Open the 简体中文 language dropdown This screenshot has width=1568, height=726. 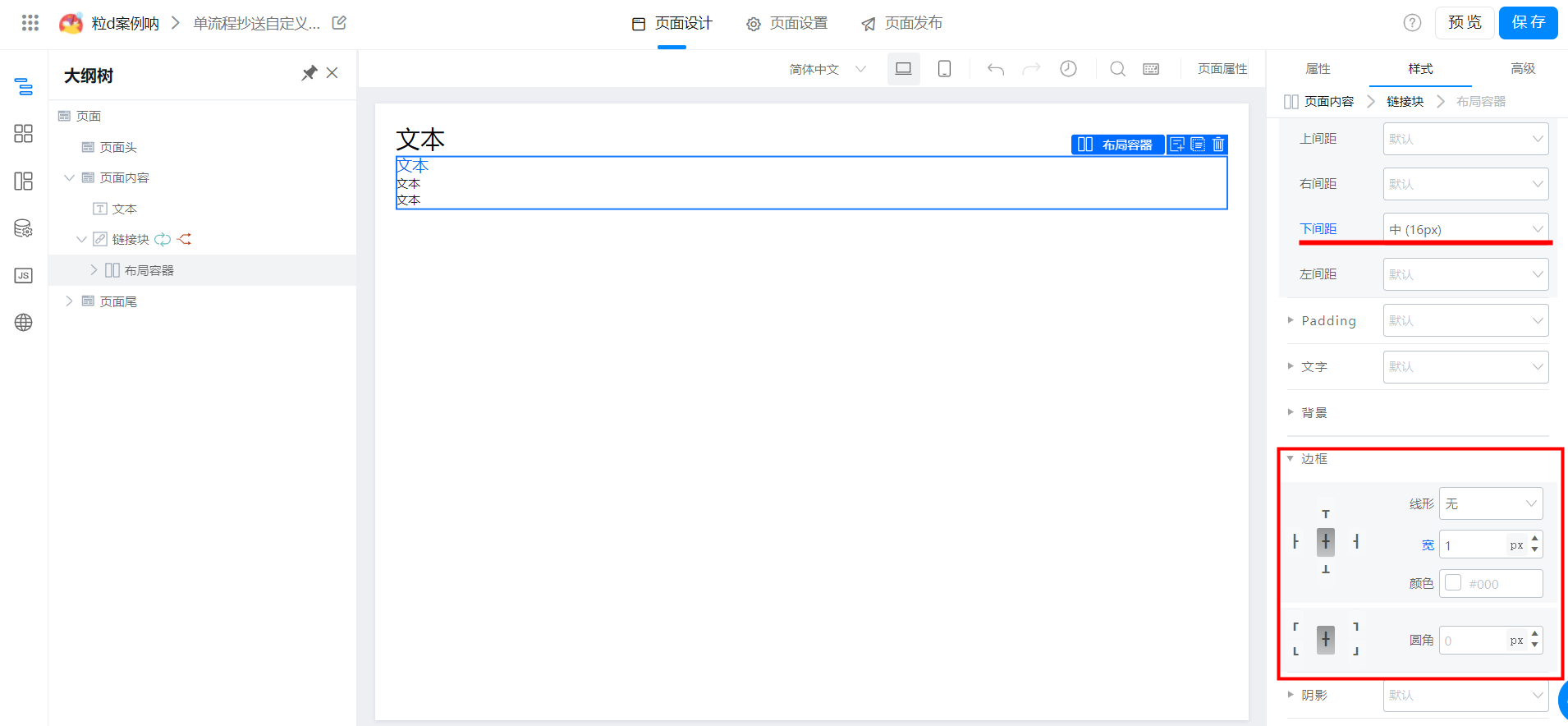click(828, 69)
